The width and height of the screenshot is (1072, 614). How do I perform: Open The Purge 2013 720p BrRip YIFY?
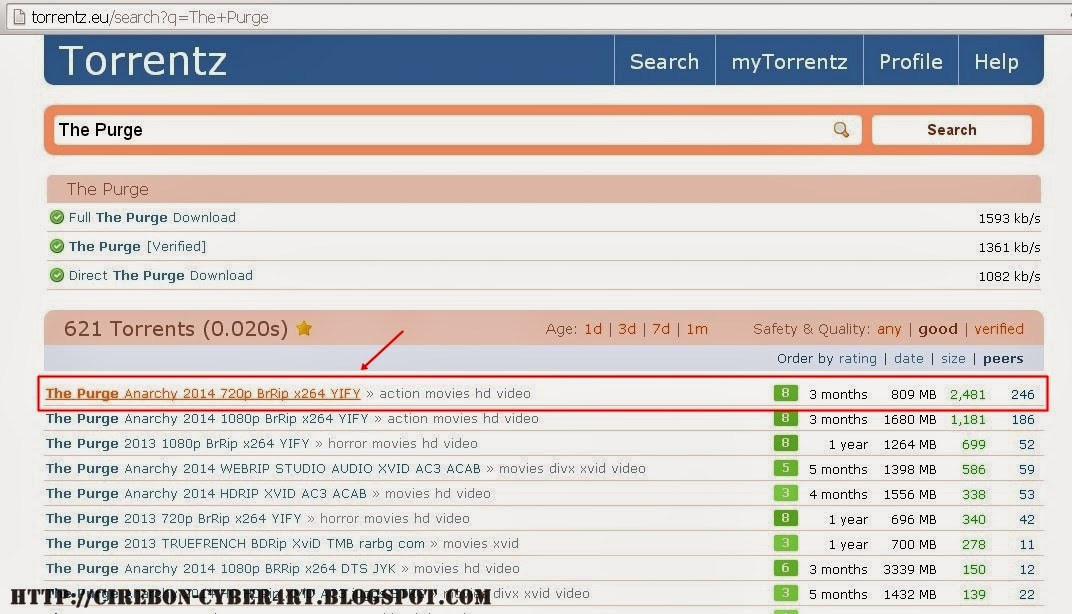pos(174,518)
